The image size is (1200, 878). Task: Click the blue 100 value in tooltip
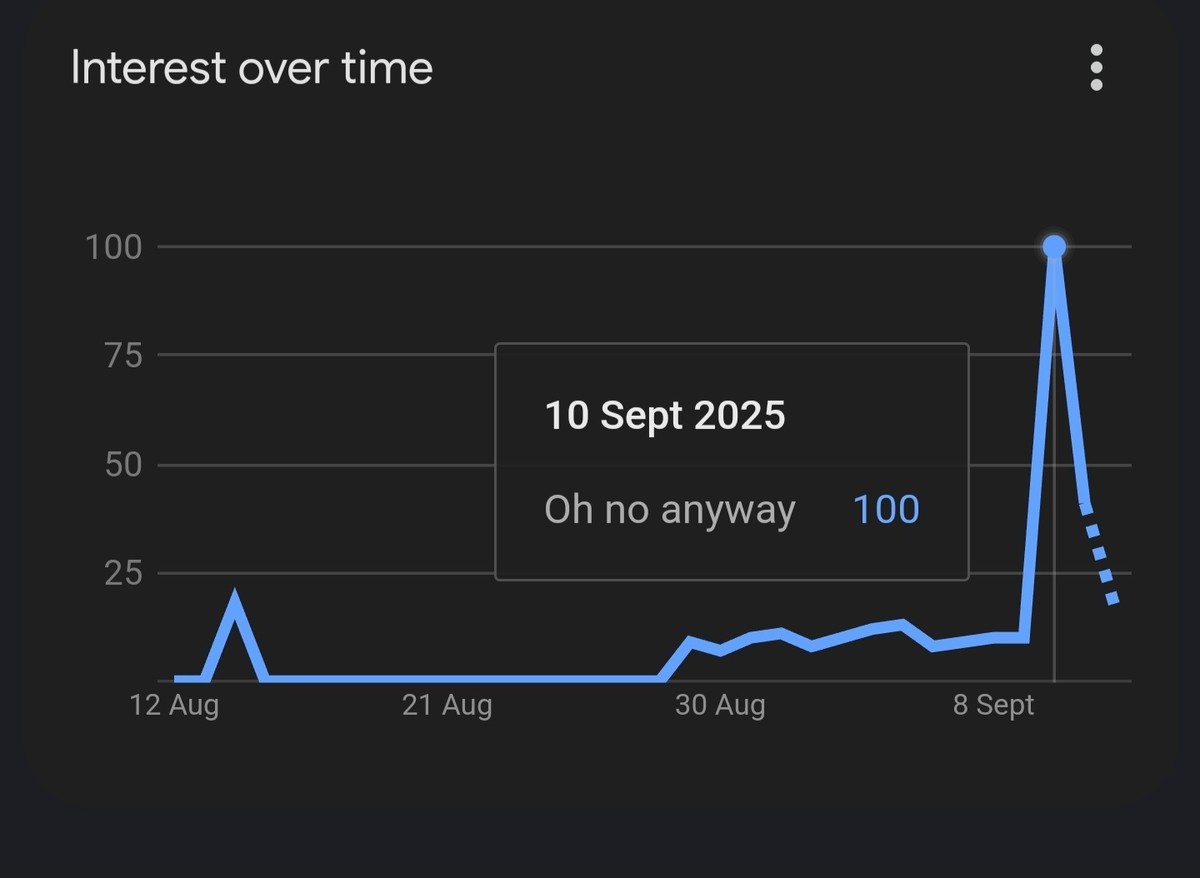click(x=886, y=510)
